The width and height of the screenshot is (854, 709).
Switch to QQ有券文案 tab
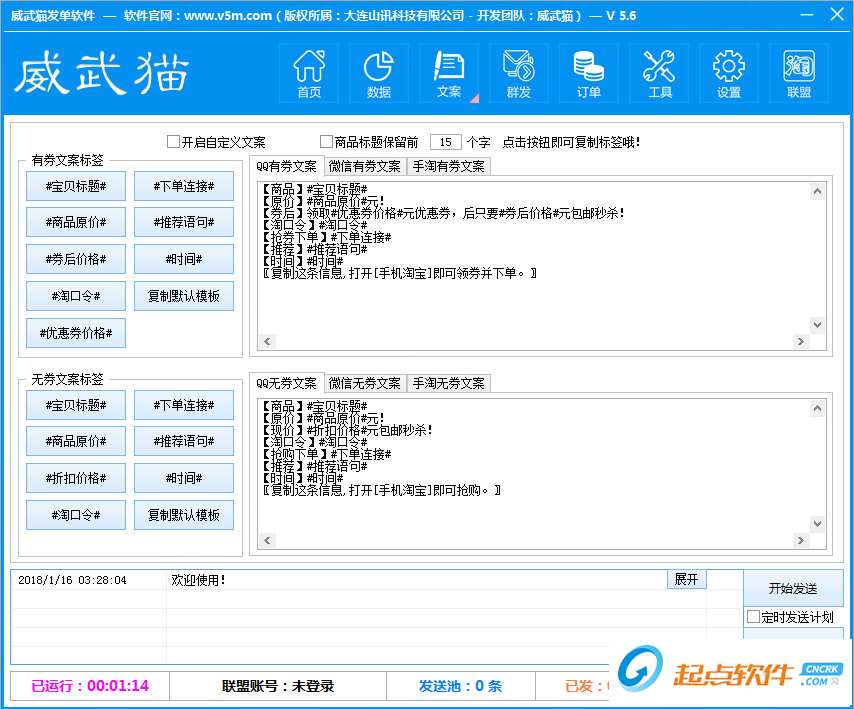tap(286, 166)
